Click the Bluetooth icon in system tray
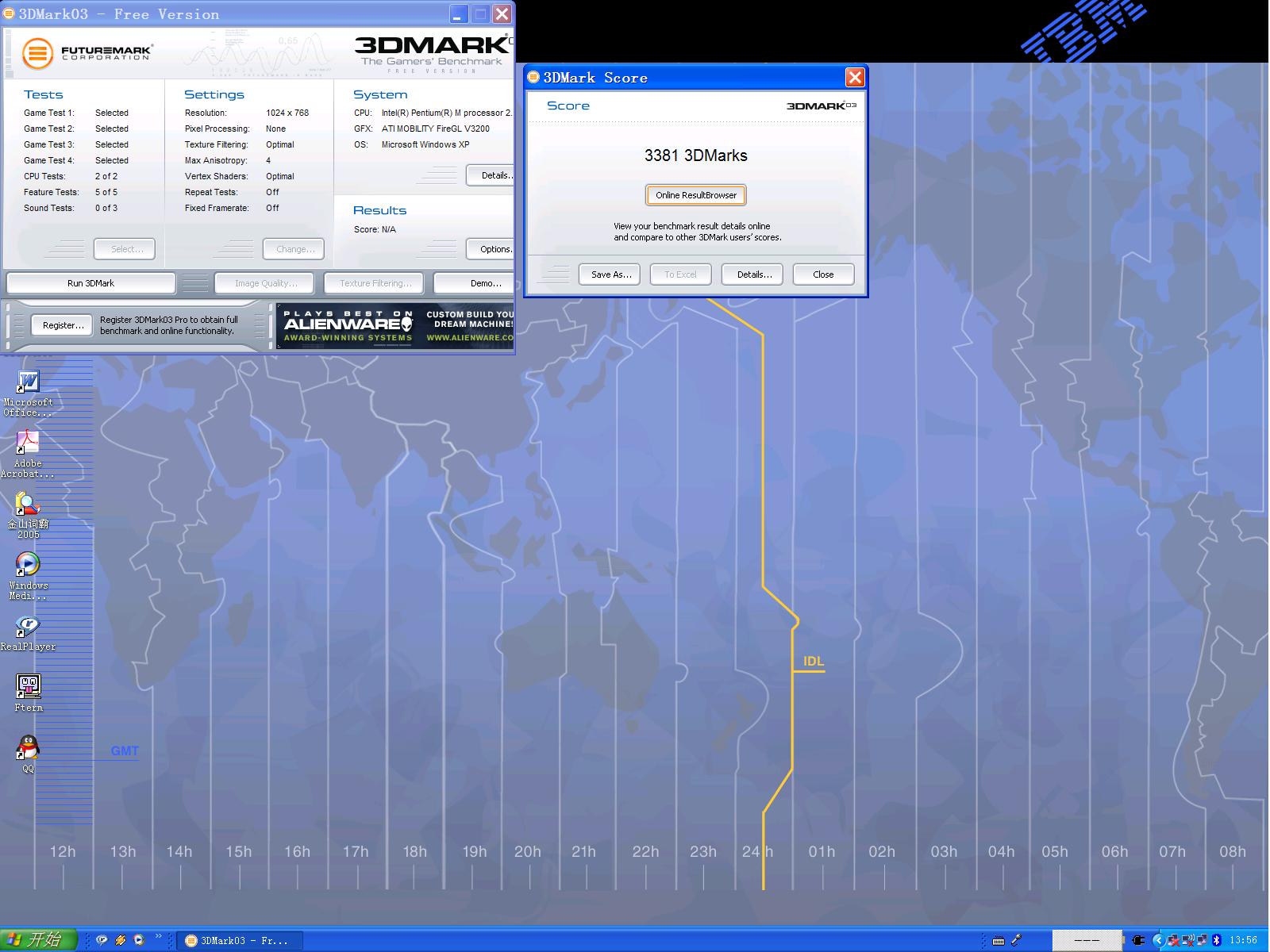The height and width of the screenshot is (952, 1270). [x=1216, y=940]
